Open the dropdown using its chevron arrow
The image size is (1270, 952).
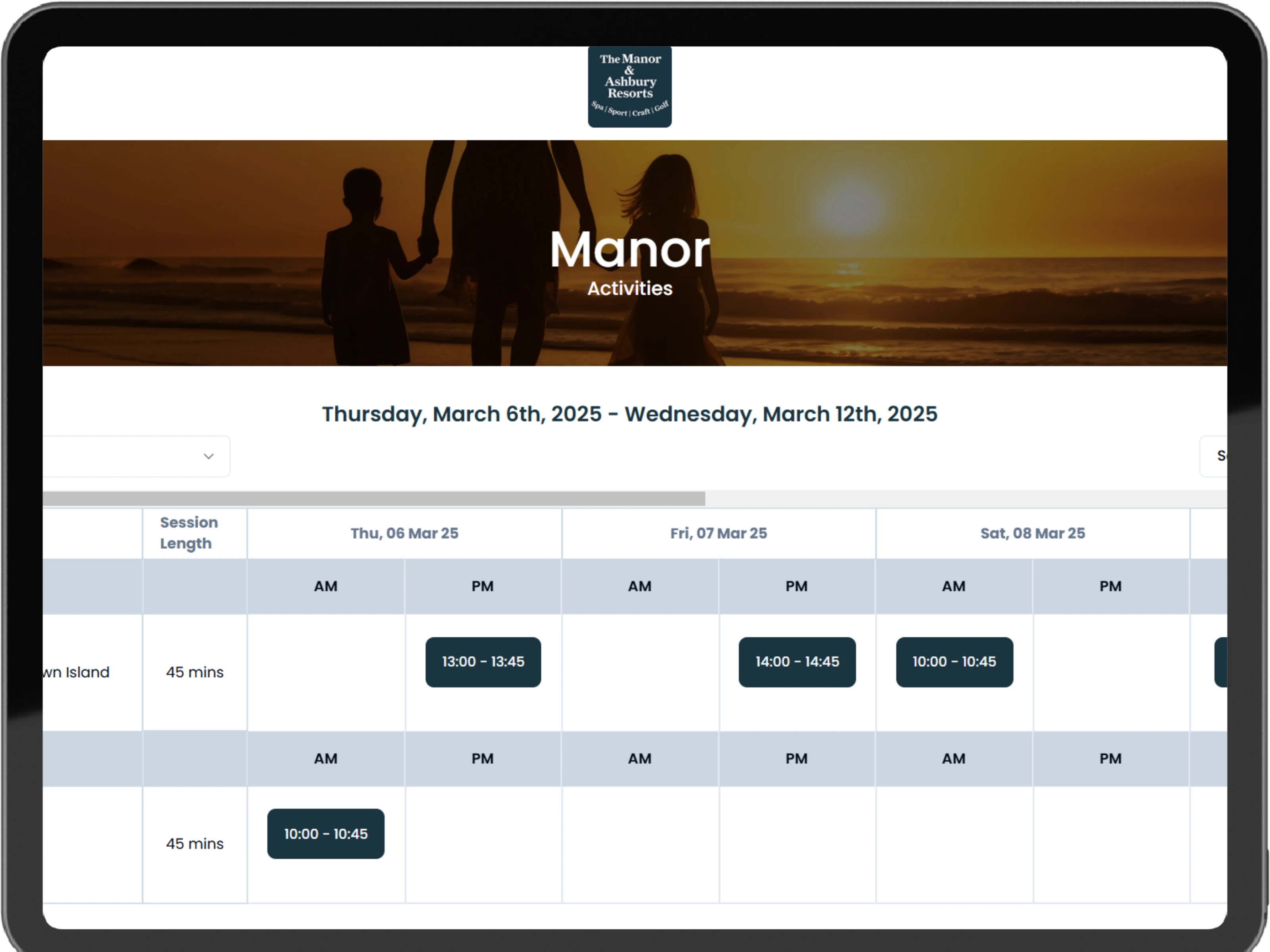(x=208, y=456)
